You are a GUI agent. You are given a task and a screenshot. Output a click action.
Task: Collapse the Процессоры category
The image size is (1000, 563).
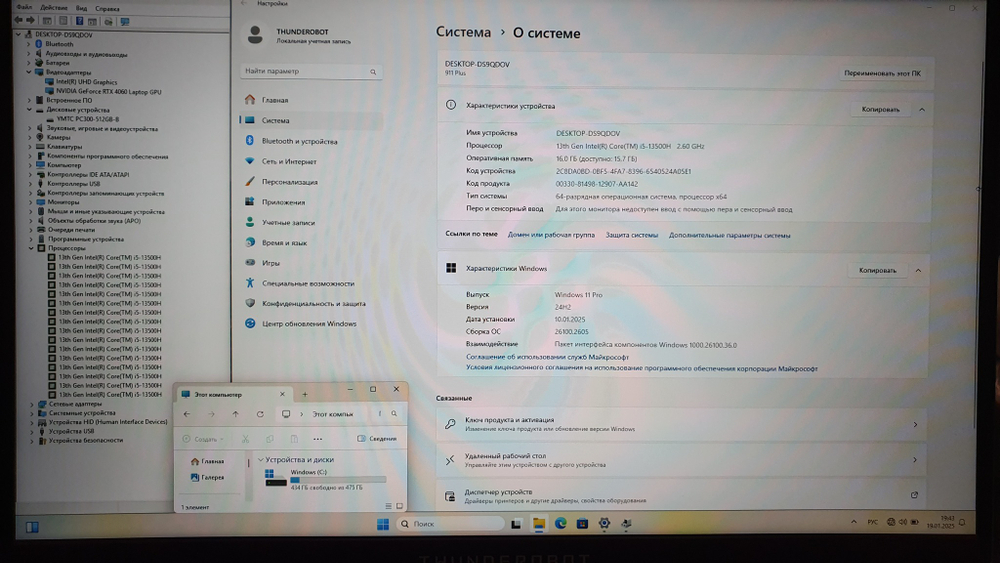point(31,248)
